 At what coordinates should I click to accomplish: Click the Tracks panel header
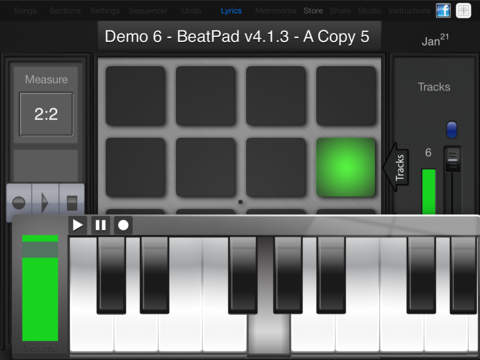pyautogui.click(x=434, y=87)
